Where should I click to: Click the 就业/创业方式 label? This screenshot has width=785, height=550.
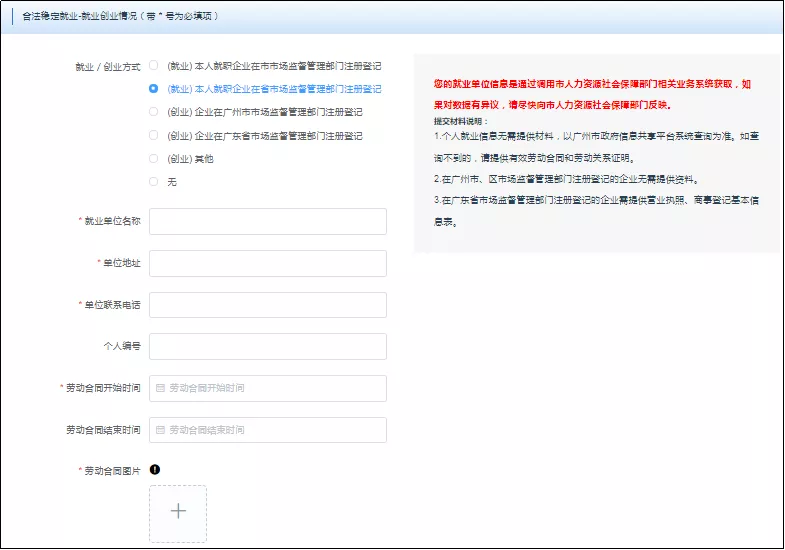(x=108, y=67)
